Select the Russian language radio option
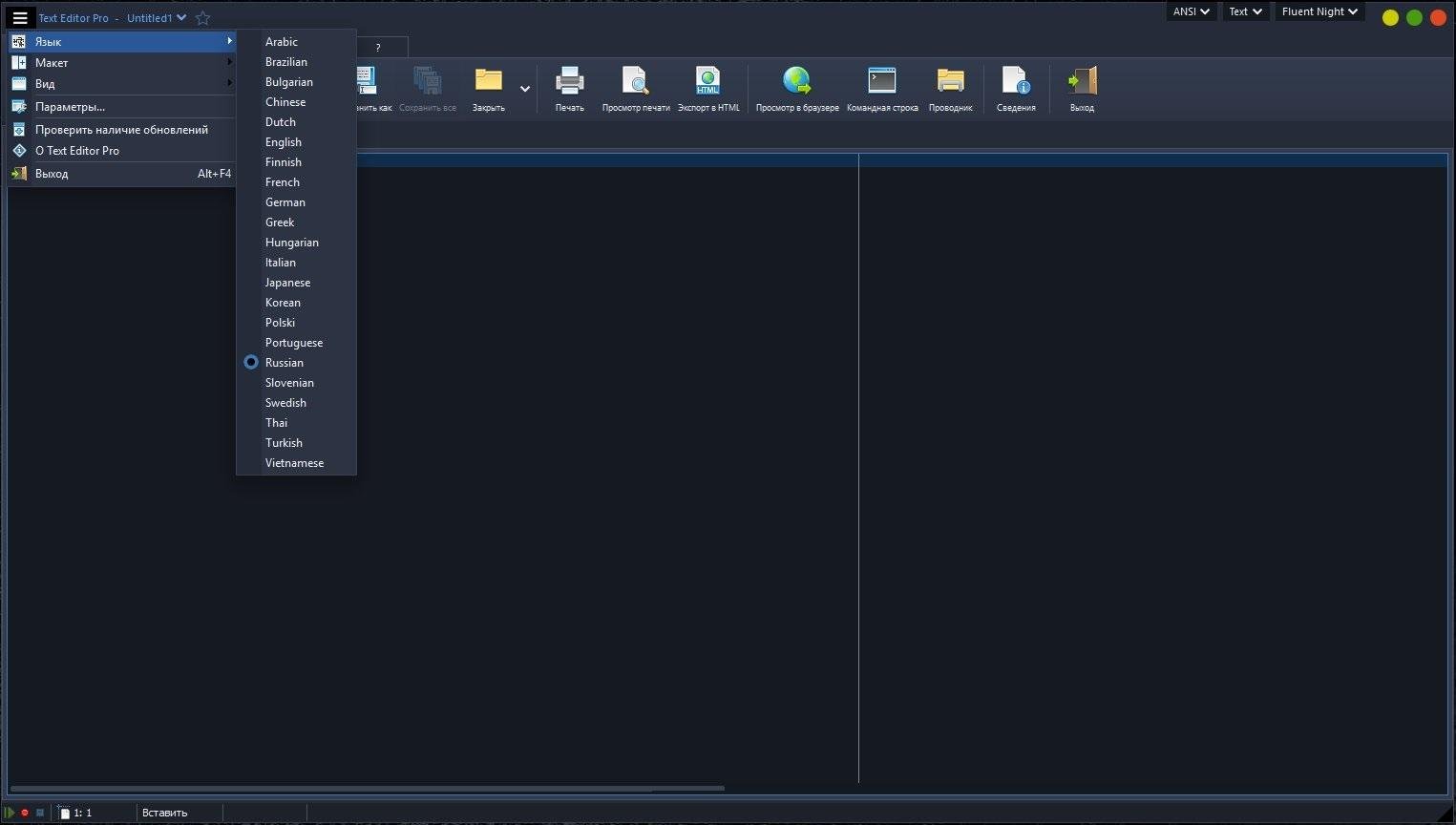 284,363
